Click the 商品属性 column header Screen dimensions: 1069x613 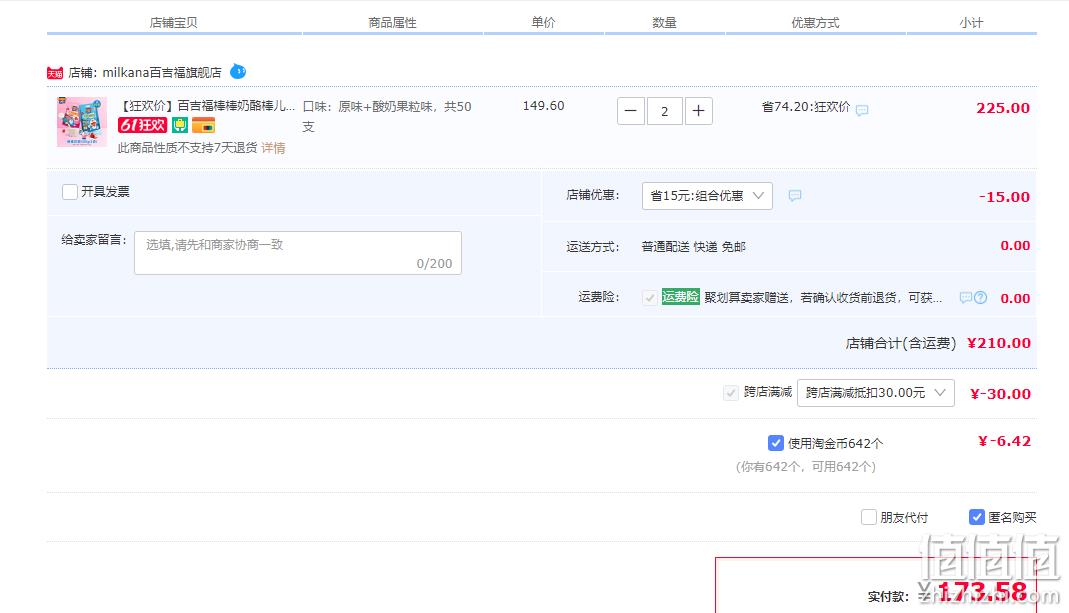(x=392, y=23)
